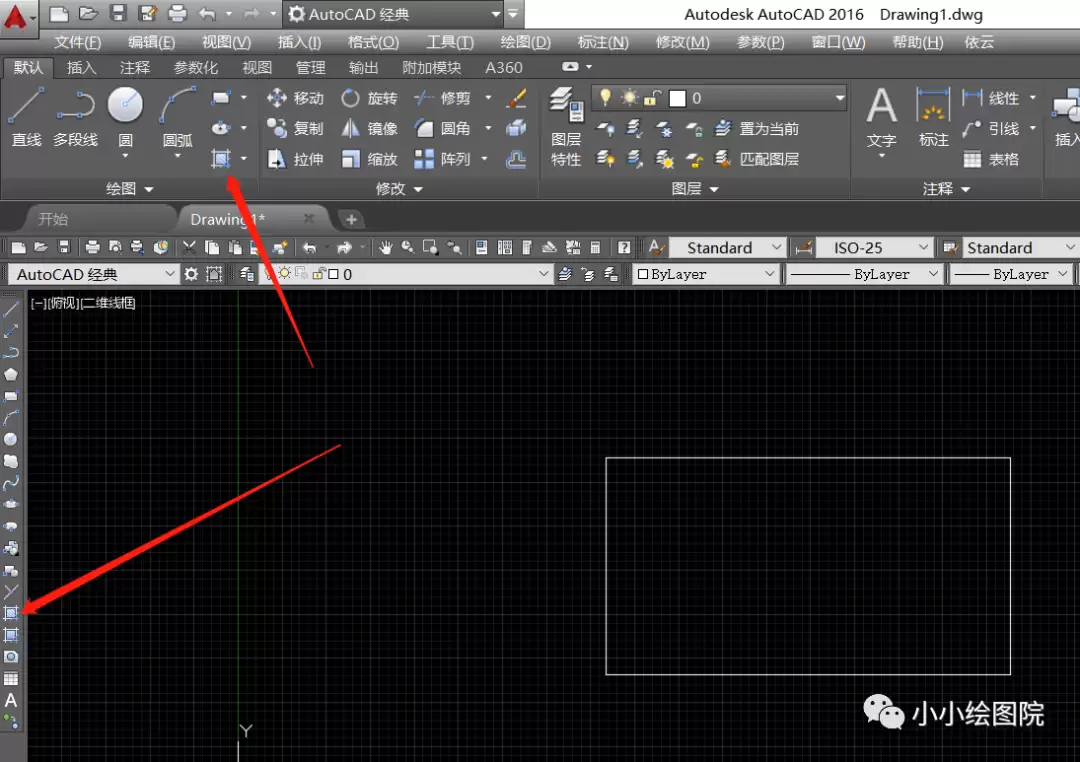Open the 绘图(D) menu

(x=526, y=43)
